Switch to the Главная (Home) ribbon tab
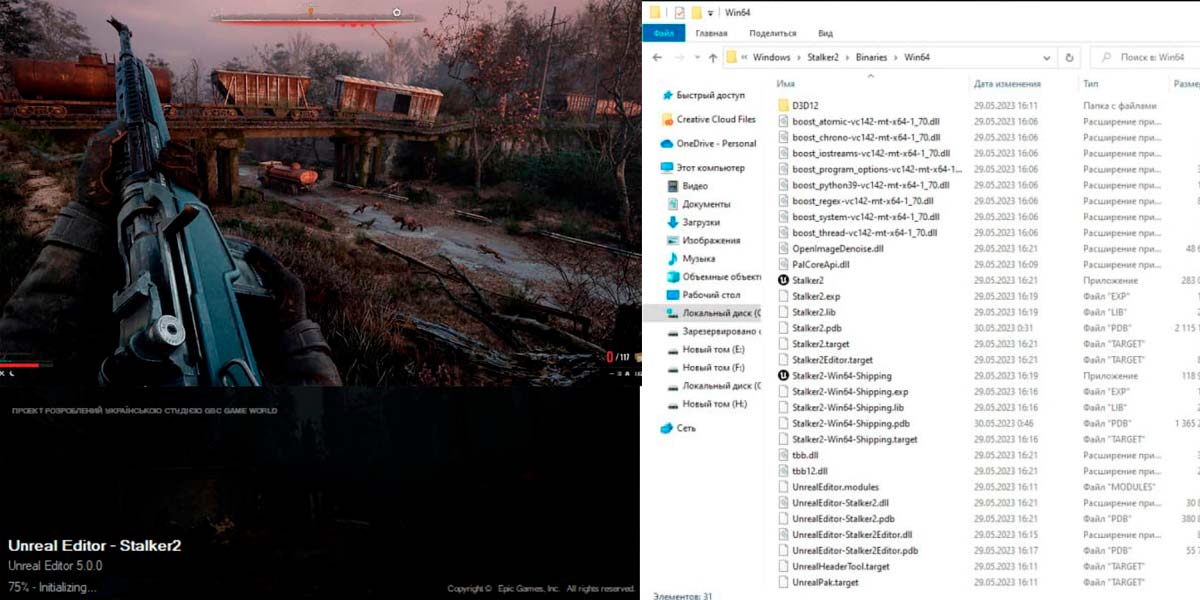The image size is (1200, 600). pos(711,33)
